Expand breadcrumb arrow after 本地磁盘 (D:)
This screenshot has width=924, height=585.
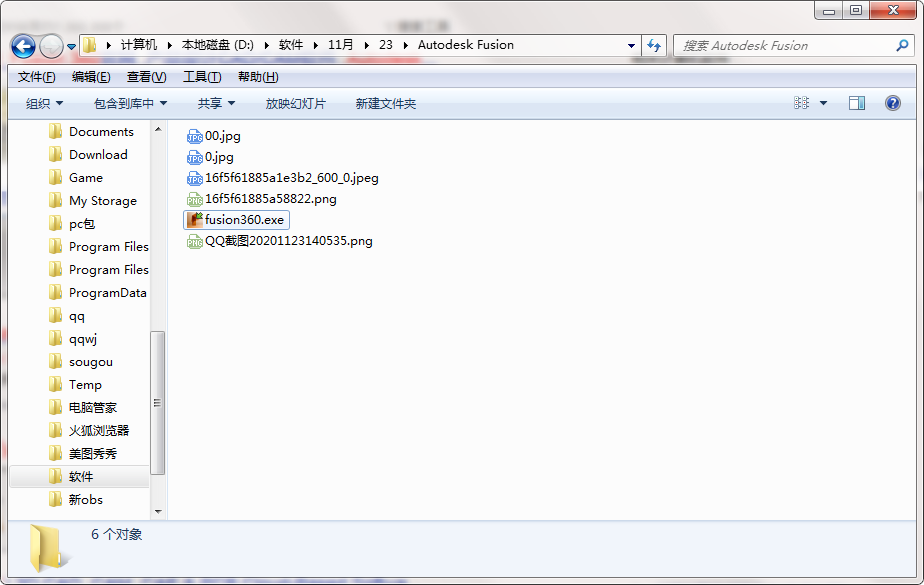266,45
